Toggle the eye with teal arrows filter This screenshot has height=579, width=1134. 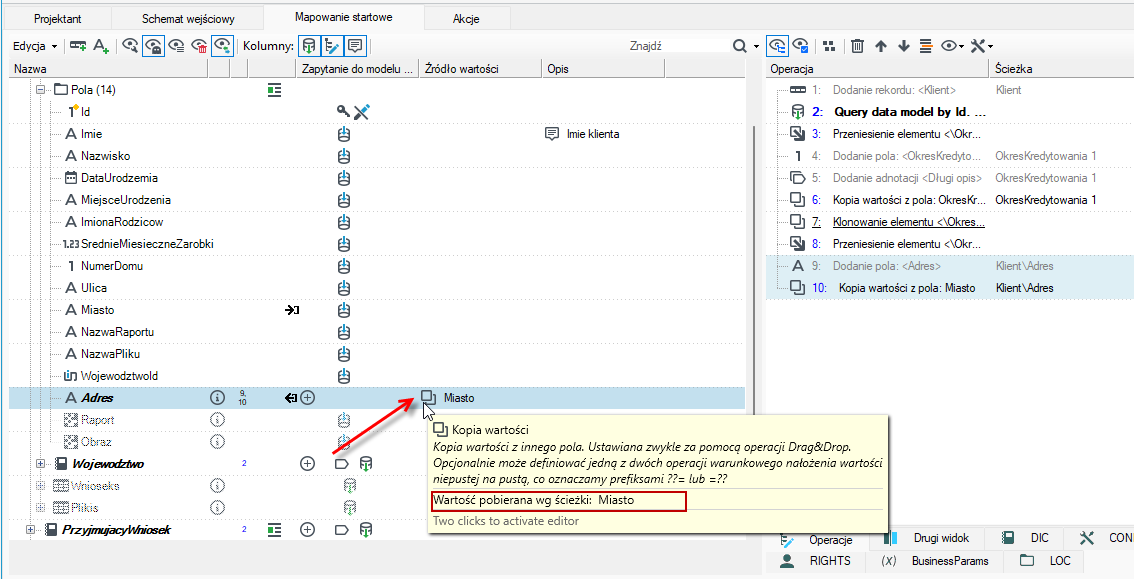click(225, 46)
